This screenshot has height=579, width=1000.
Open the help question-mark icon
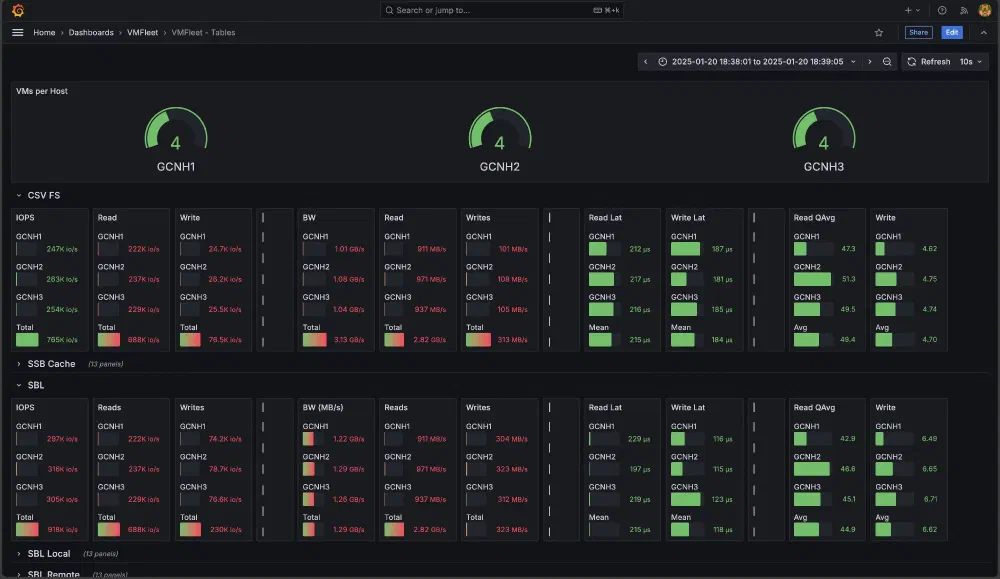[942, 10]
